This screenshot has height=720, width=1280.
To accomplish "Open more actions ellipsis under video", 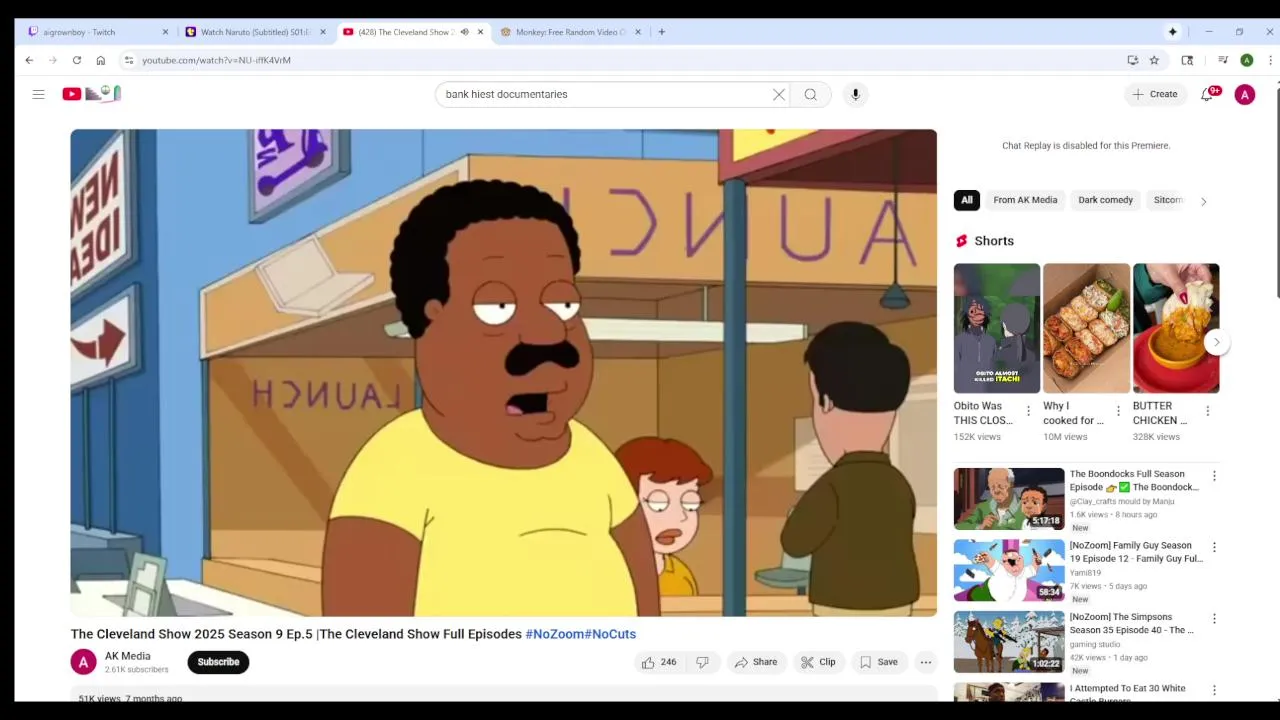I will 926,662.
